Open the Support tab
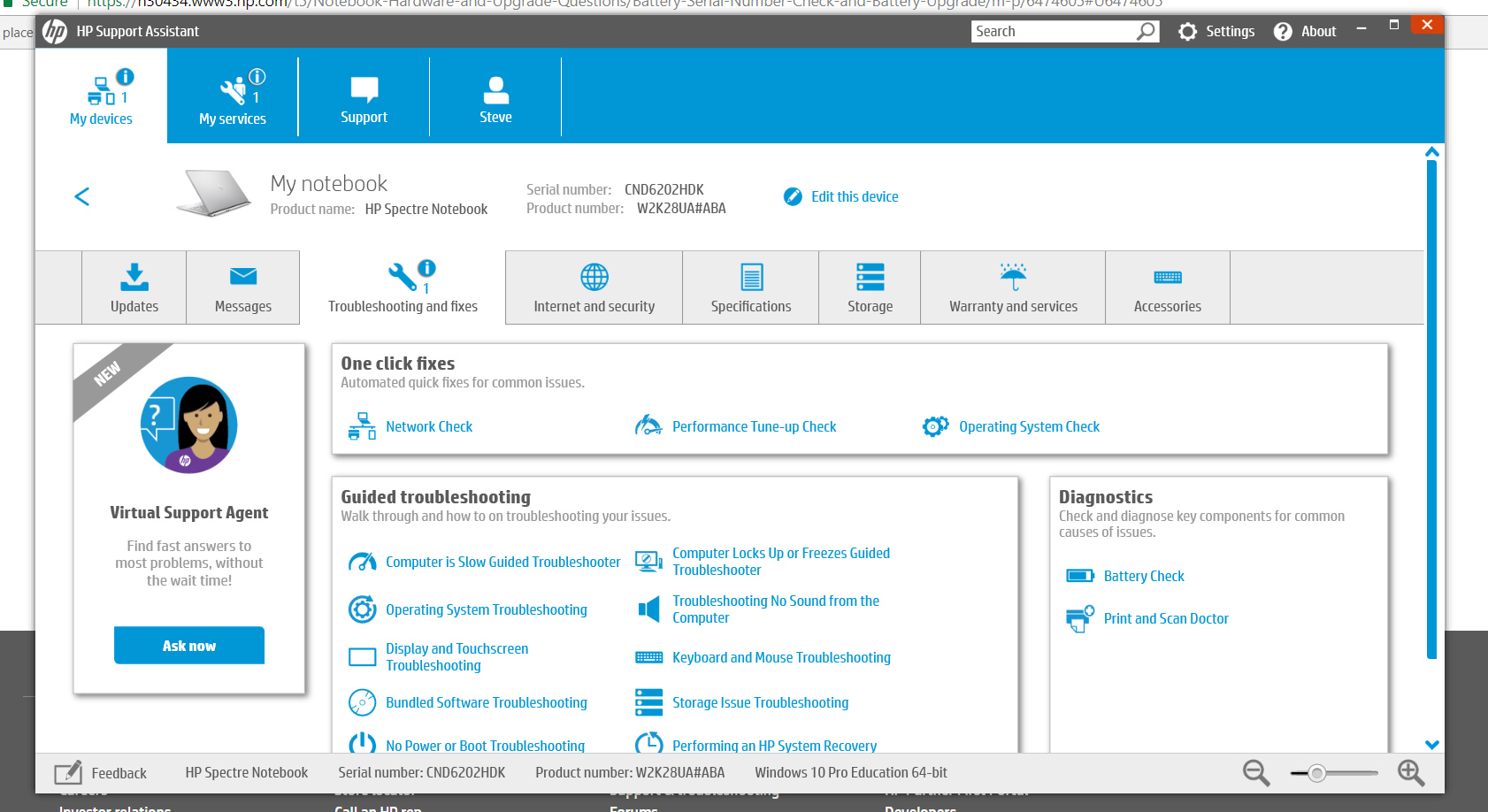This screenshot has height=812, width=1488. (x=364, y=96)
